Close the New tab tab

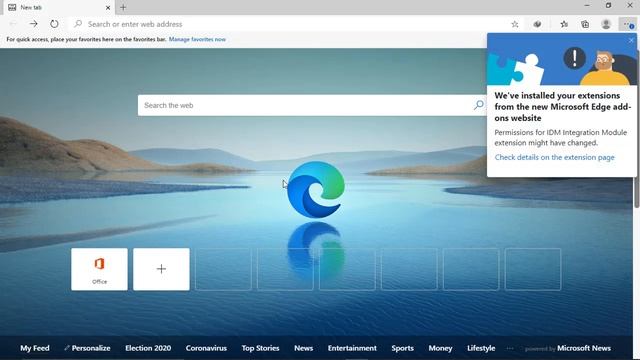pos(108,7)
